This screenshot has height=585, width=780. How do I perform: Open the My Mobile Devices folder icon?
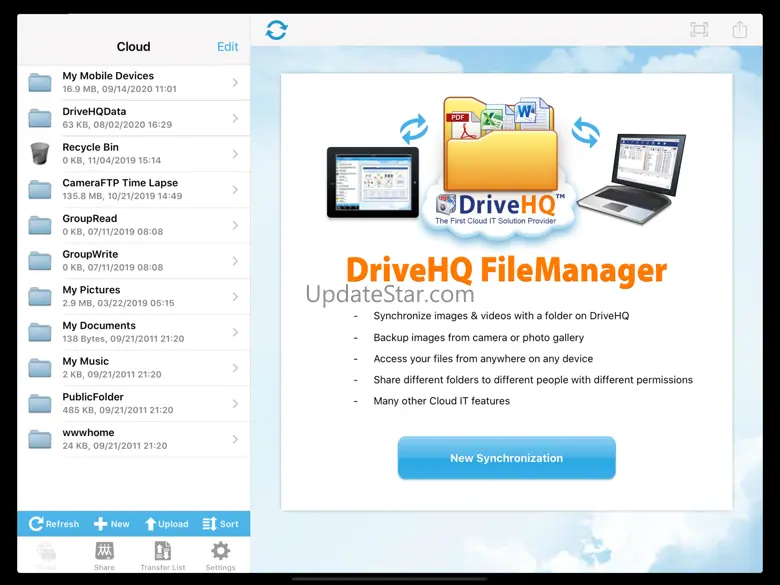coord(40,83)
